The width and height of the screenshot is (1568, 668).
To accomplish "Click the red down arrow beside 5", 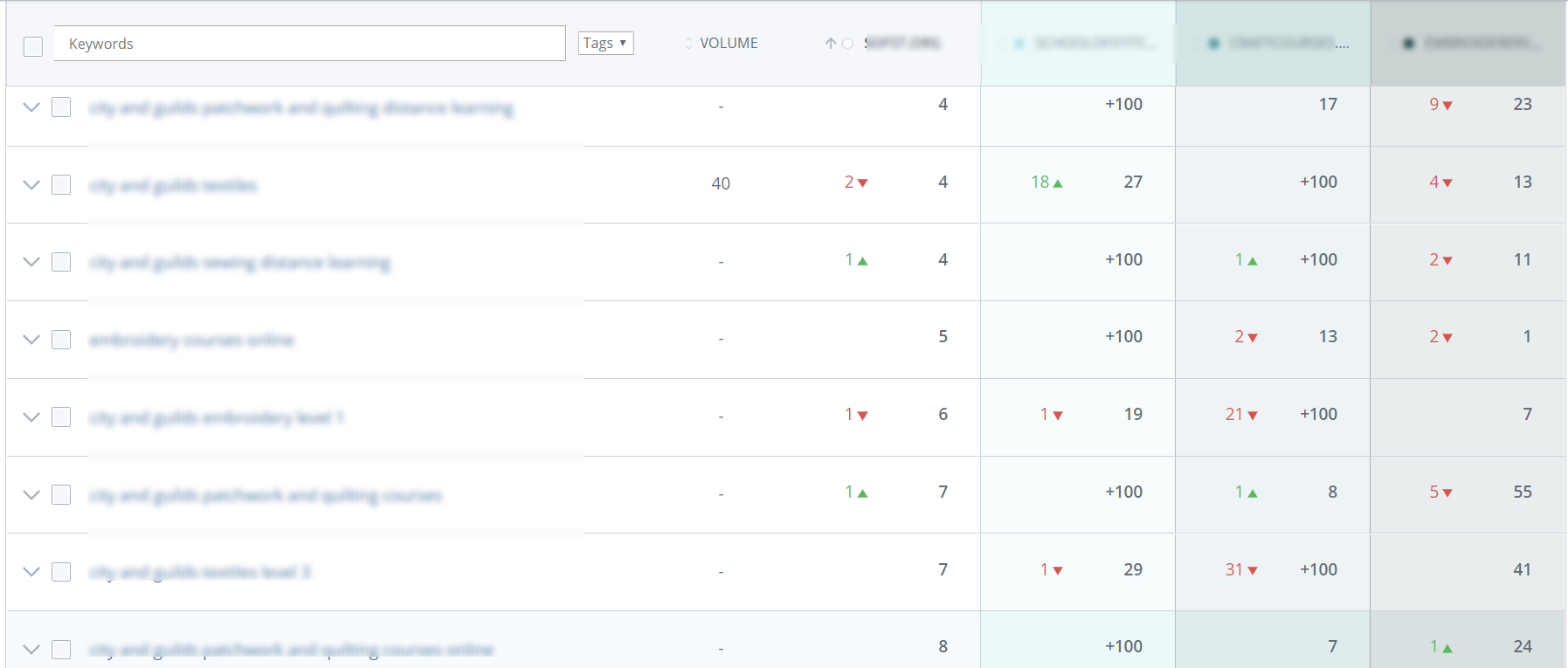I will (x=1447, y=493).
